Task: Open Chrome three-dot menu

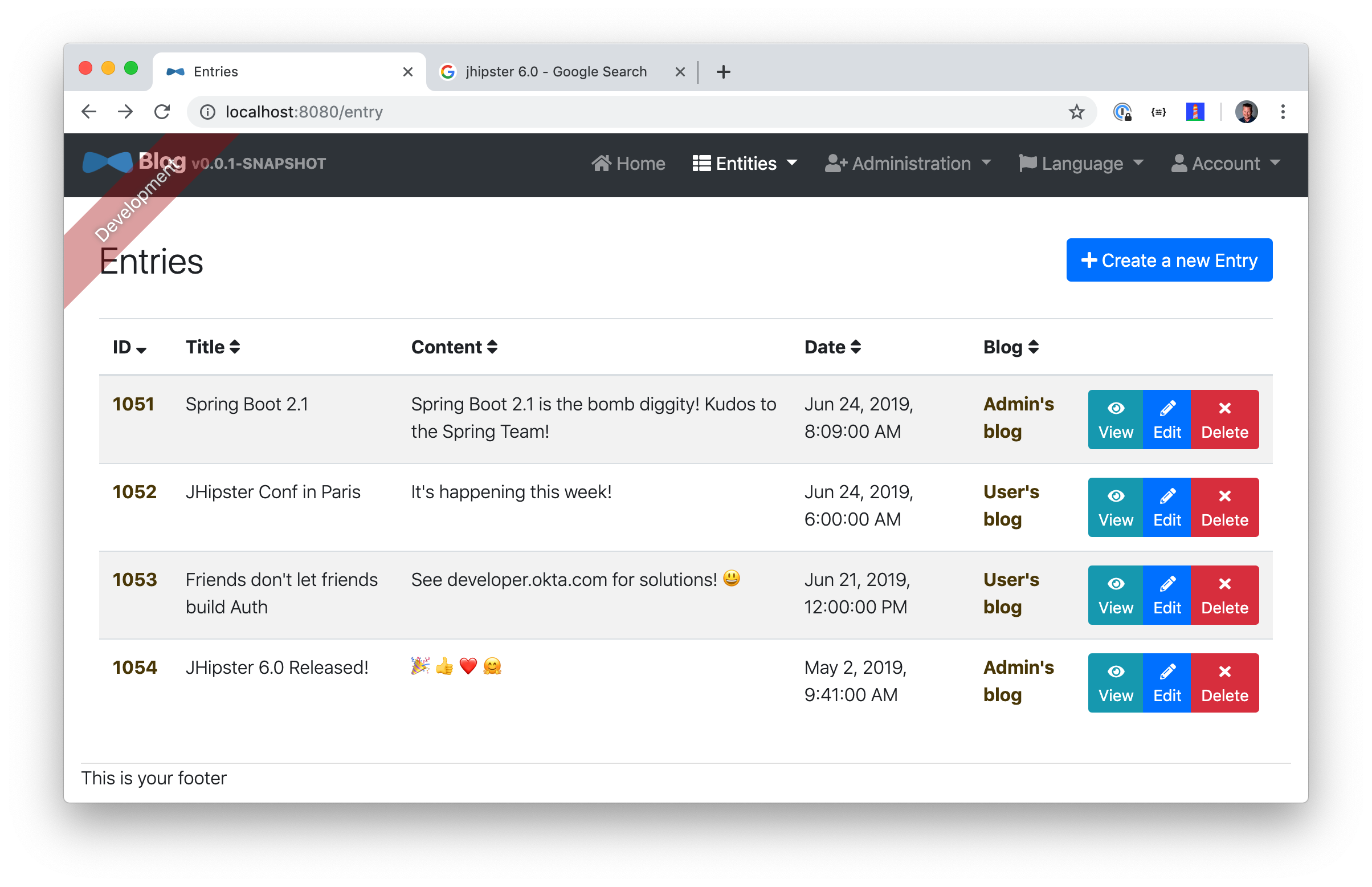Action: 1283,112
